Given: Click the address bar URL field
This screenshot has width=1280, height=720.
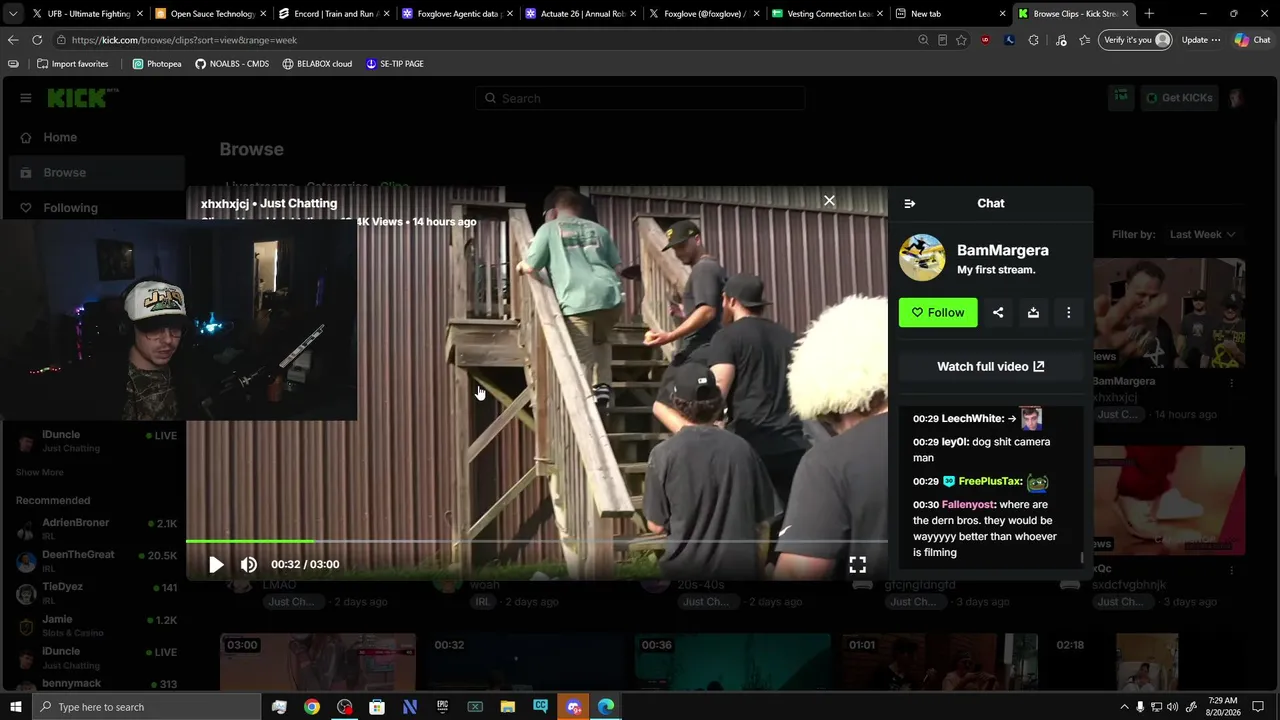Looking at the screenshot, I should 490,40.
